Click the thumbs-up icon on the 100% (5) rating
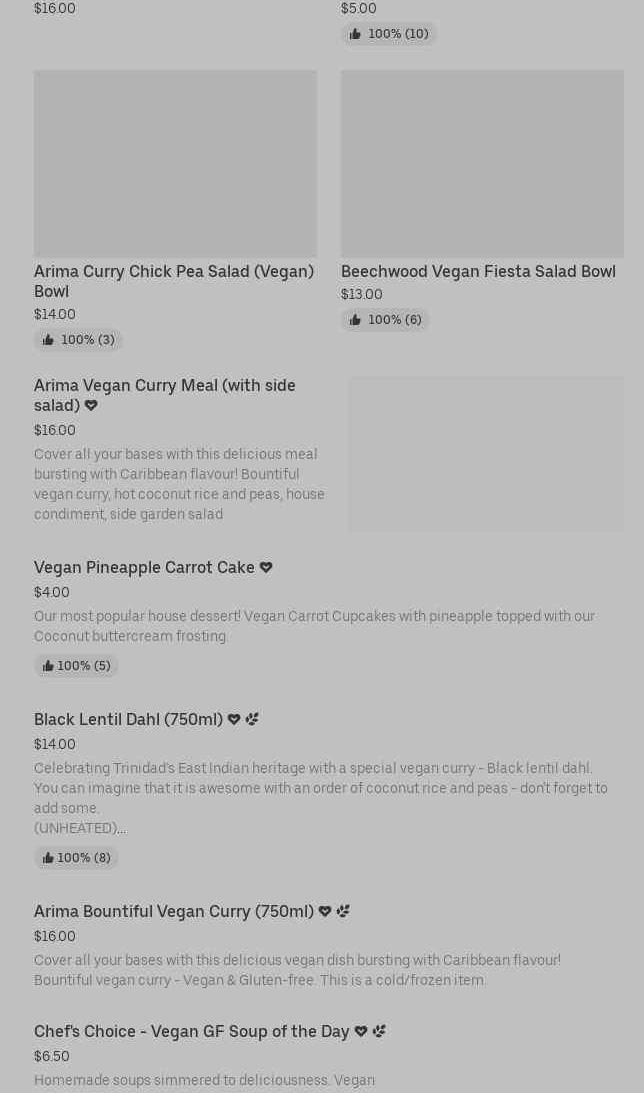This screenshot has width=644, height=1093. coord(48,666)
